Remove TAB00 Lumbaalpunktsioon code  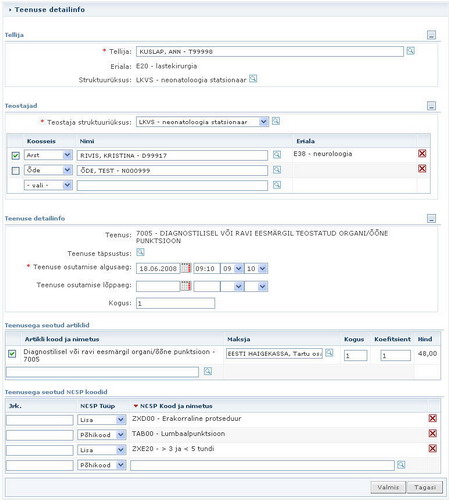[433, 433]
